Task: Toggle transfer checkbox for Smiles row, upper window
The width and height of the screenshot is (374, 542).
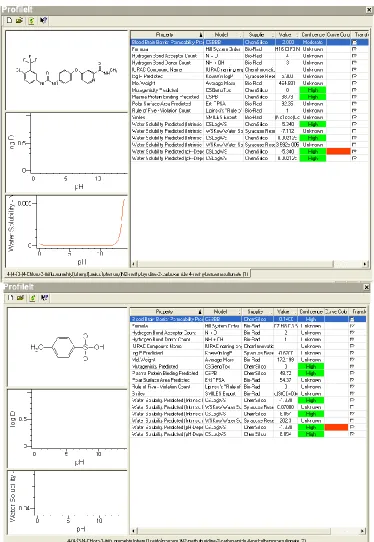Action: point(354,117)
